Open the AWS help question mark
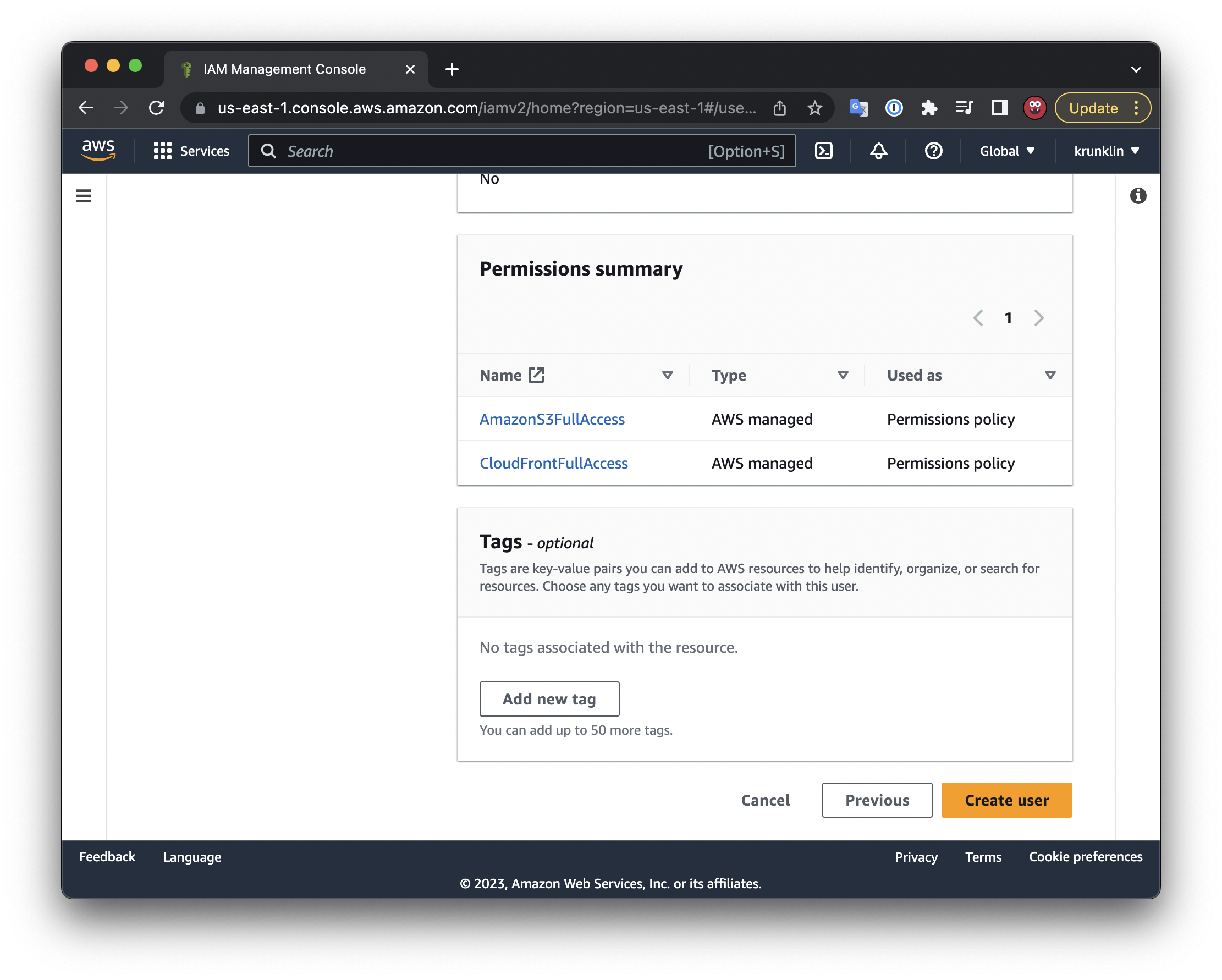The width and height of the screenshot is (1222, 980). (x=933, y=151)
